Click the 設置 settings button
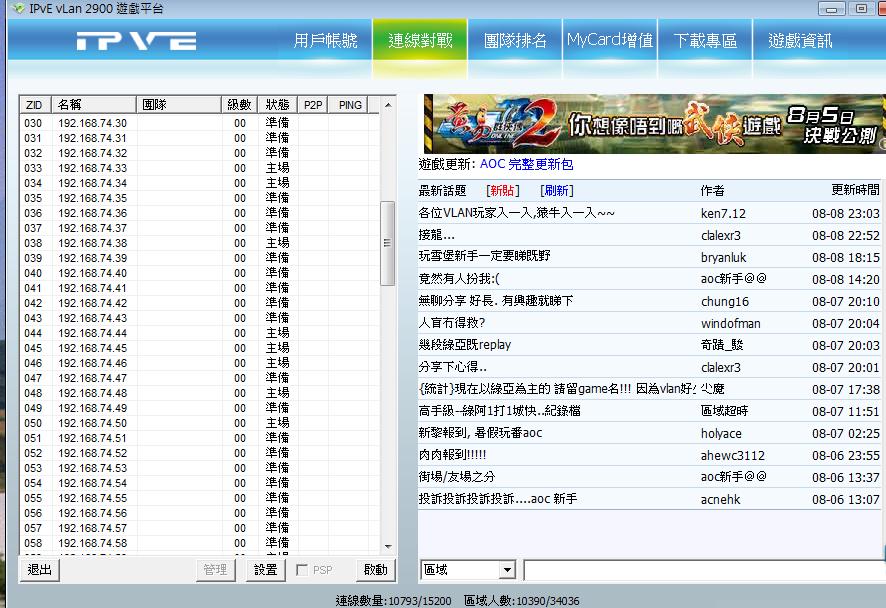 [265, 570]
